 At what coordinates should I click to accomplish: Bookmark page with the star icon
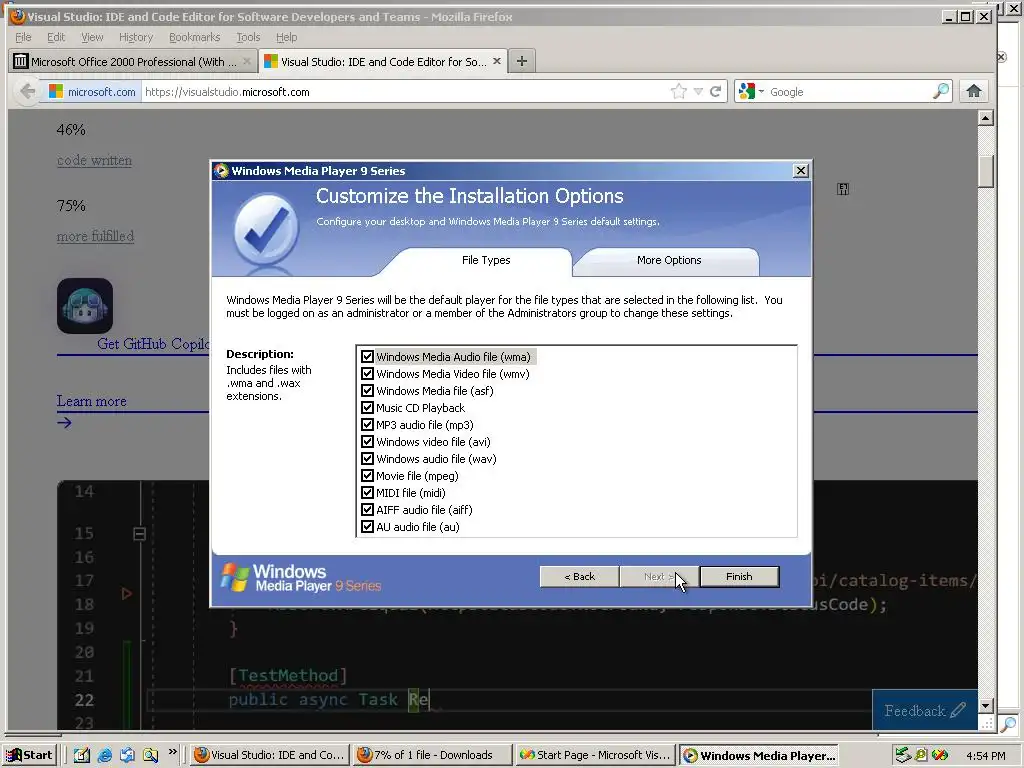coord(679,91)
